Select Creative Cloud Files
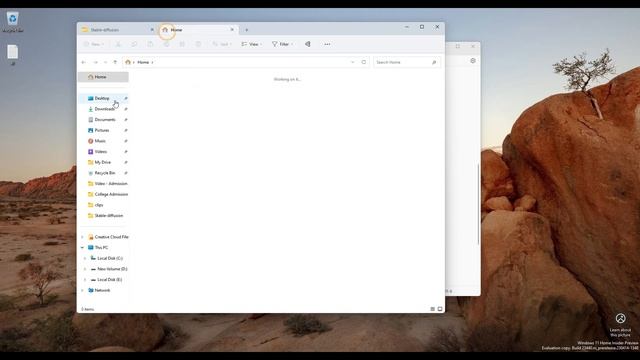Image resolution: width=640 pixels, height=360 pixels. pyautogui.click(x=108, y=237)
